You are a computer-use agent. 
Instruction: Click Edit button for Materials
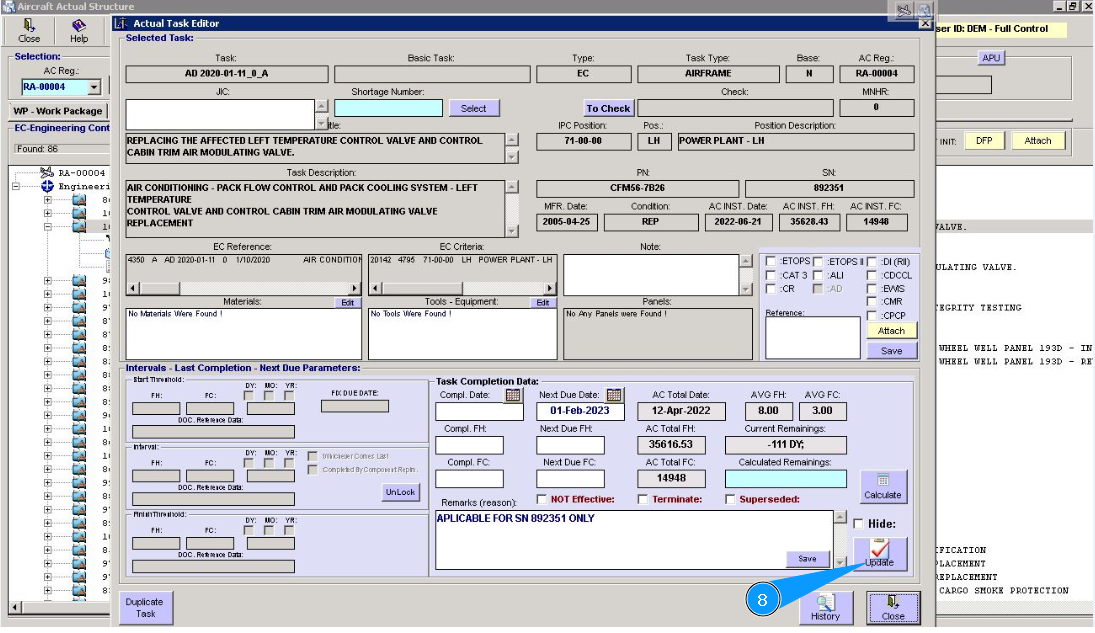(348, 303)
